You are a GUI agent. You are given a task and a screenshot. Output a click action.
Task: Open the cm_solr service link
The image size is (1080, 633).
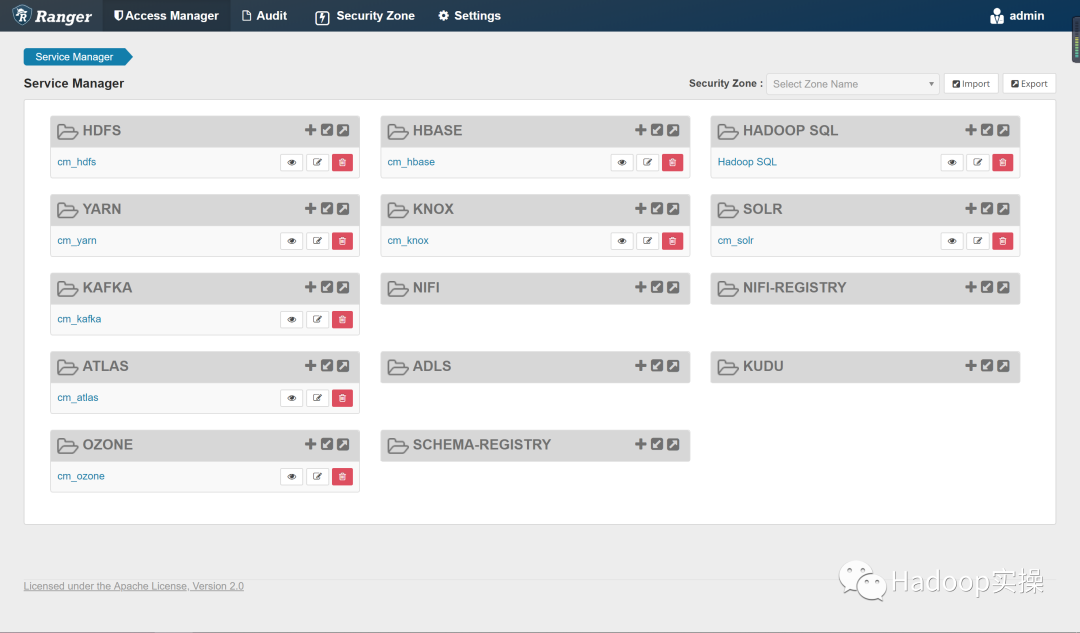[x=736, y=241]
